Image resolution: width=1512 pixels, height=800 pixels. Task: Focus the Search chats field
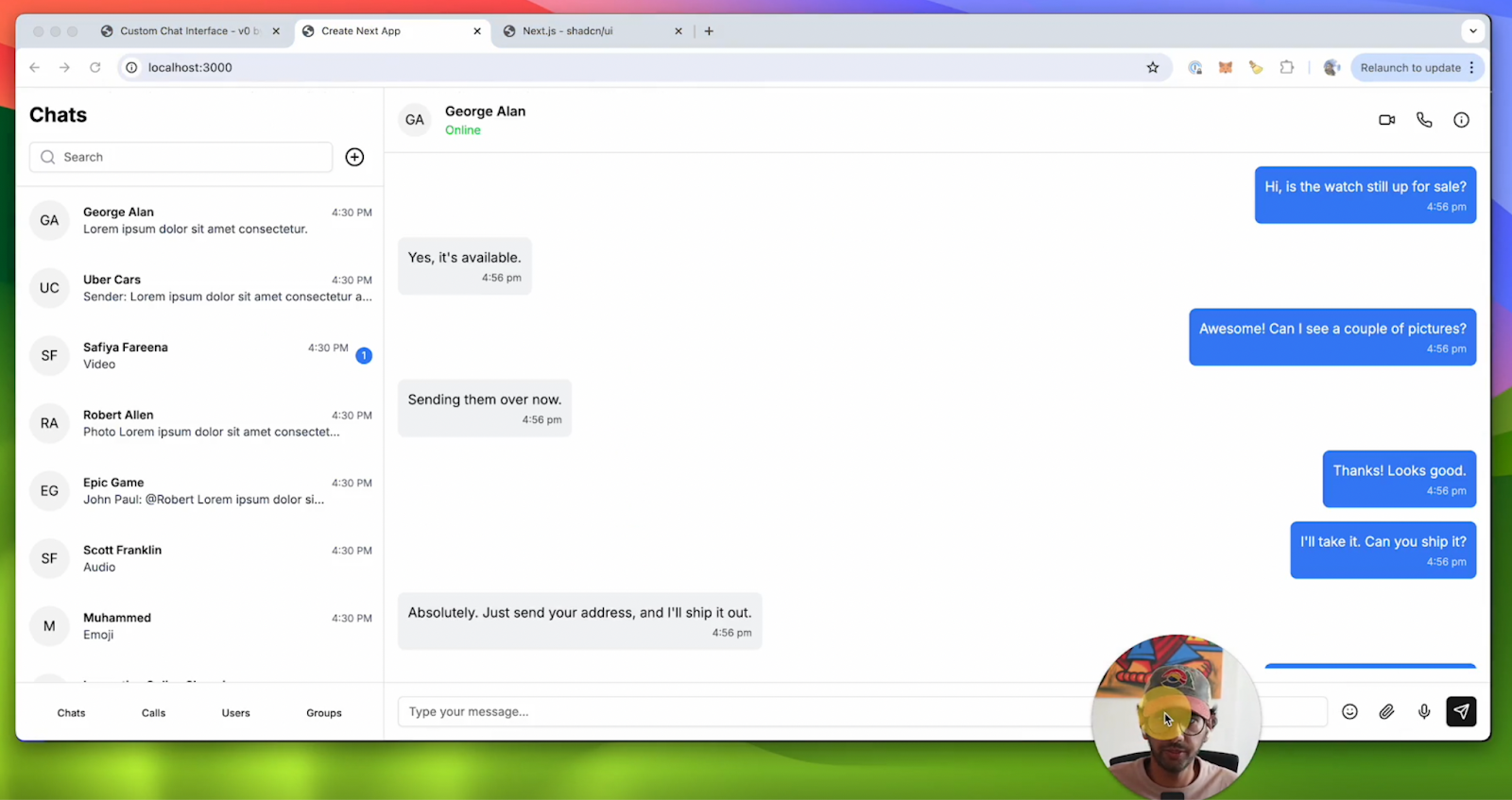pos(180,157)
